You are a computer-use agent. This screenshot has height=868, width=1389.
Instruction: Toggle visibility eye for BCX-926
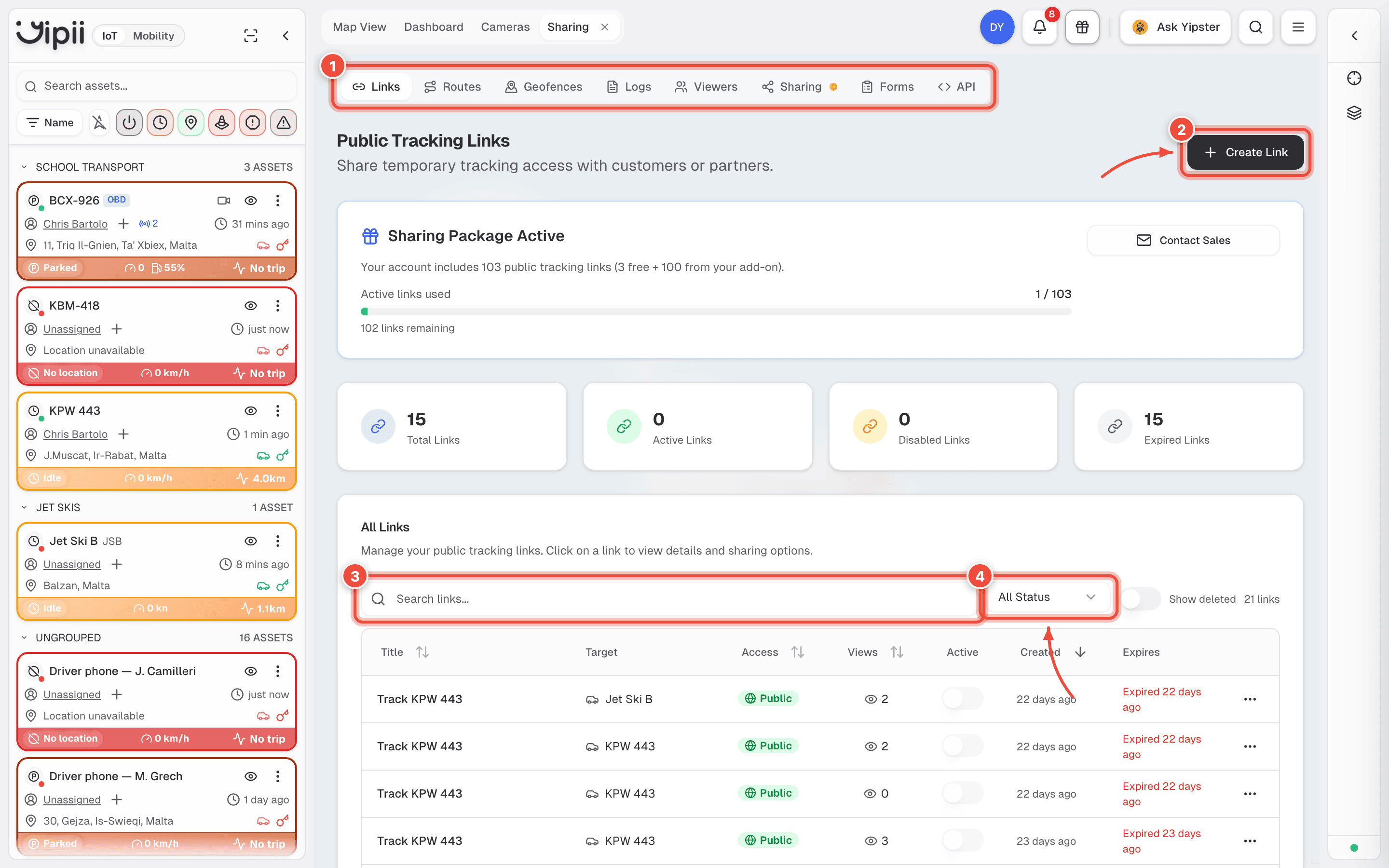coord(251,200)
